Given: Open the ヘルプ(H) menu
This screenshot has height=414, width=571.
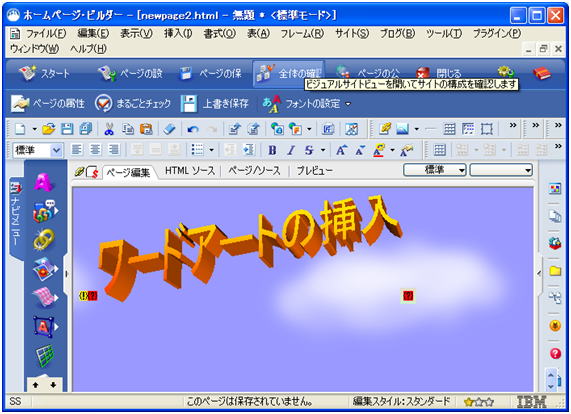Looking at the screenshot, I should click(x=88, y=49).
